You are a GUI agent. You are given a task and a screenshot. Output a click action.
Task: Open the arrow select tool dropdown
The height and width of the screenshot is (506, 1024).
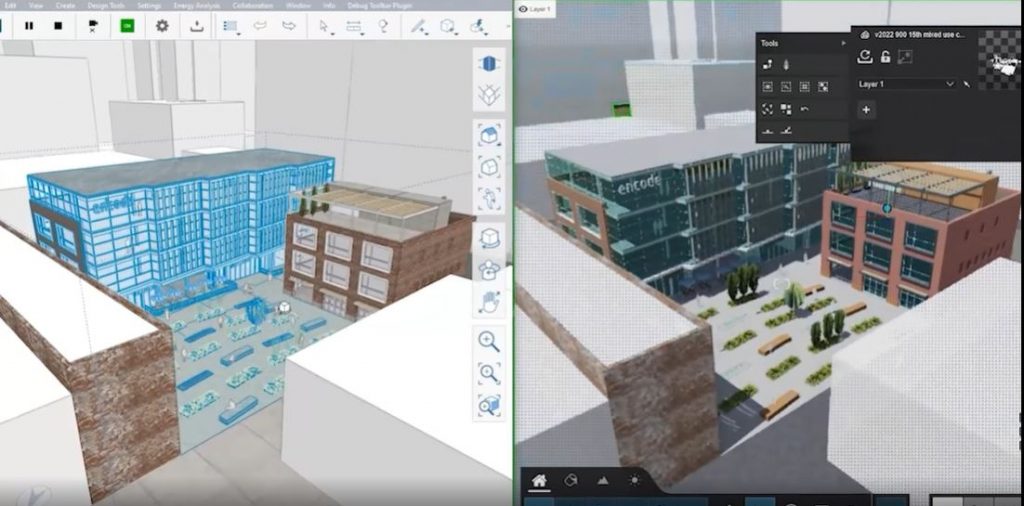tap(326, 26)
